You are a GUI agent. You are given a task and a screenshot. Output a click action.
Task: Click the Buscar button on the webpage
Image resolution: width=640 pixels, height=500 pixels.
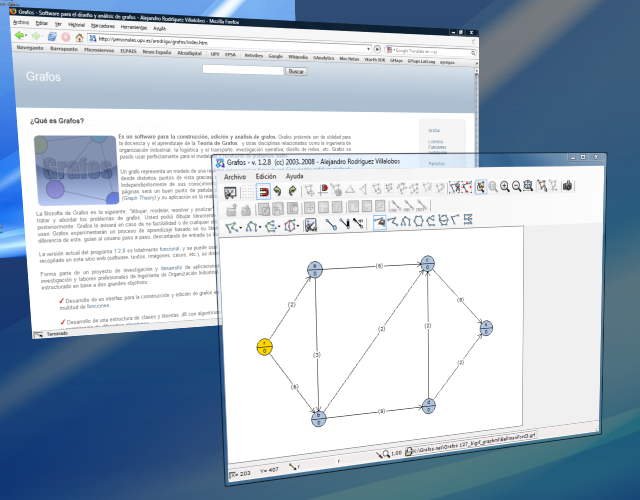pos(297,72)
